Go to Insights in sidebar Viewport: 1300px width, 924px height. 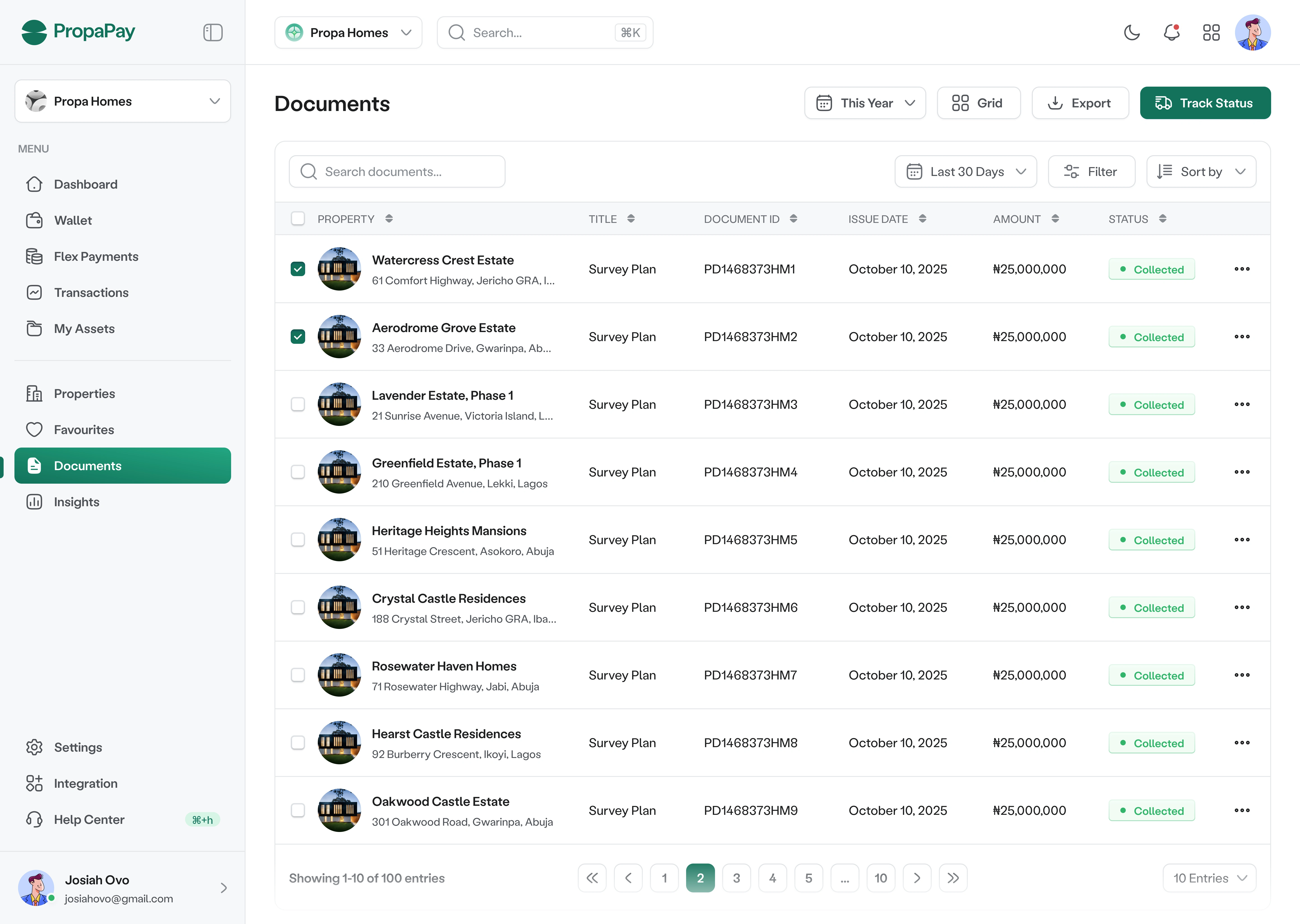[x=76, y=502]
